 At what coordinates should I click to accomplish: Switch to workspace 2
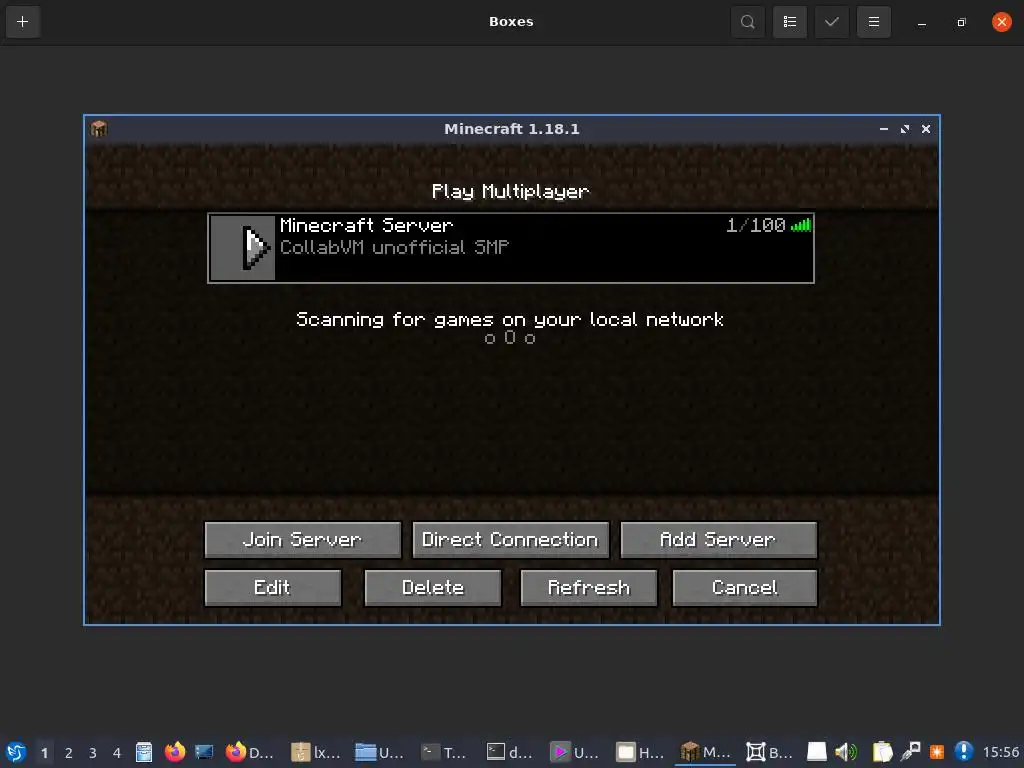[69, 753]
